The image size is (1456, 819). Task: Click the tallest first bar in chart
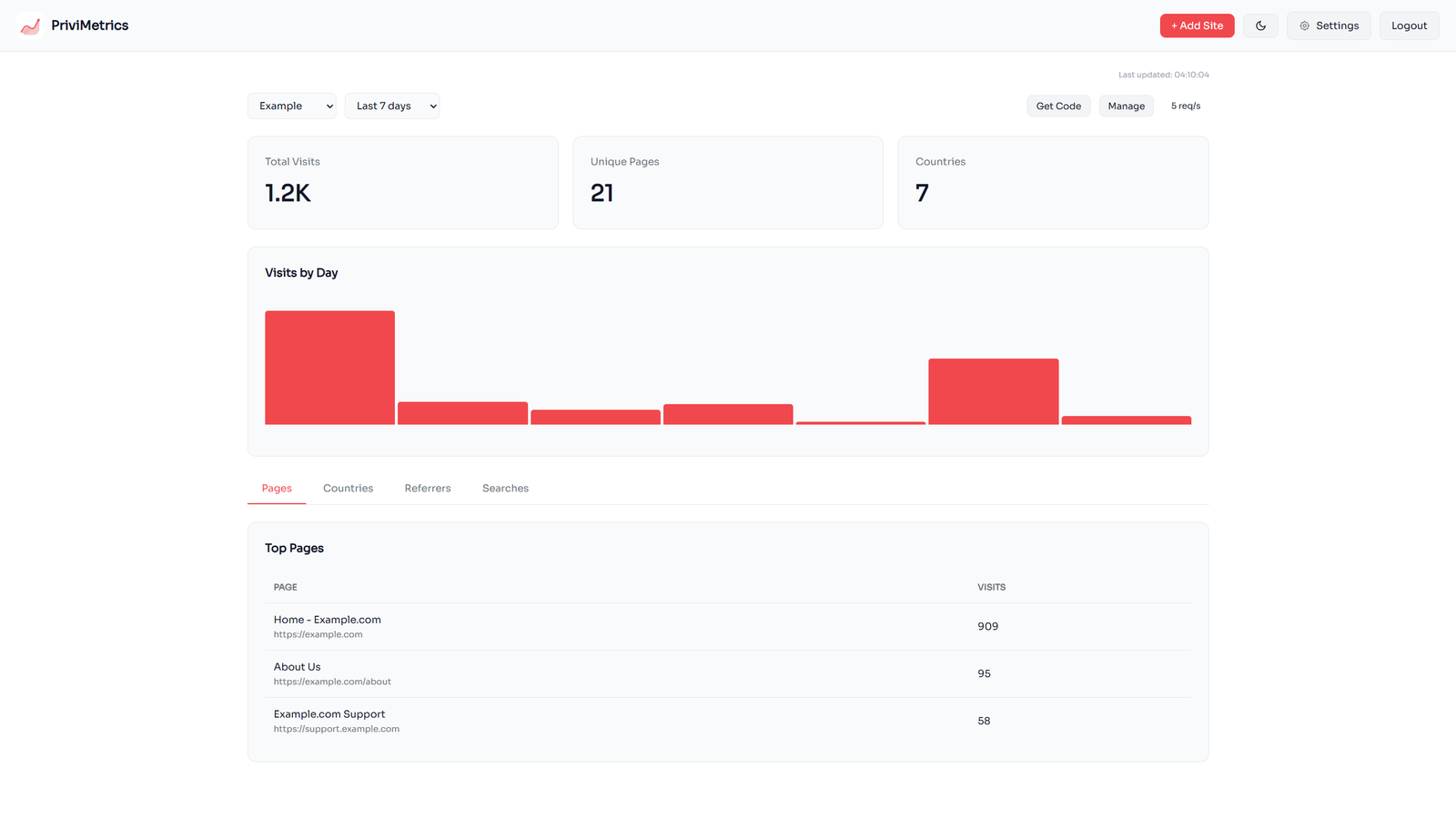pyautogui.click(x=329, y=368)
